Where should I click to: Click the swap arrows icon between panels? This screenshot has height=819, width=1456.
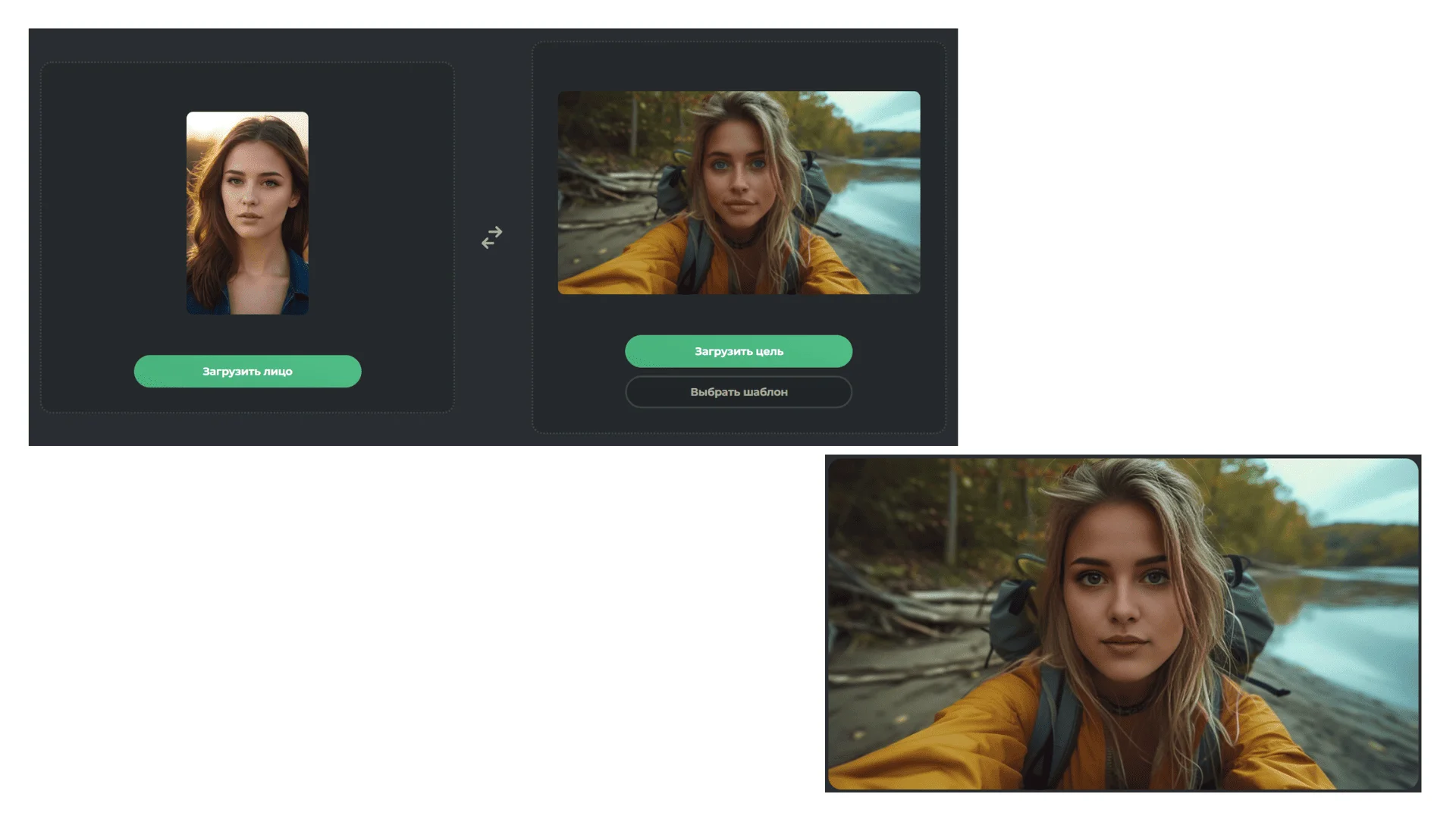pos(491,237)
